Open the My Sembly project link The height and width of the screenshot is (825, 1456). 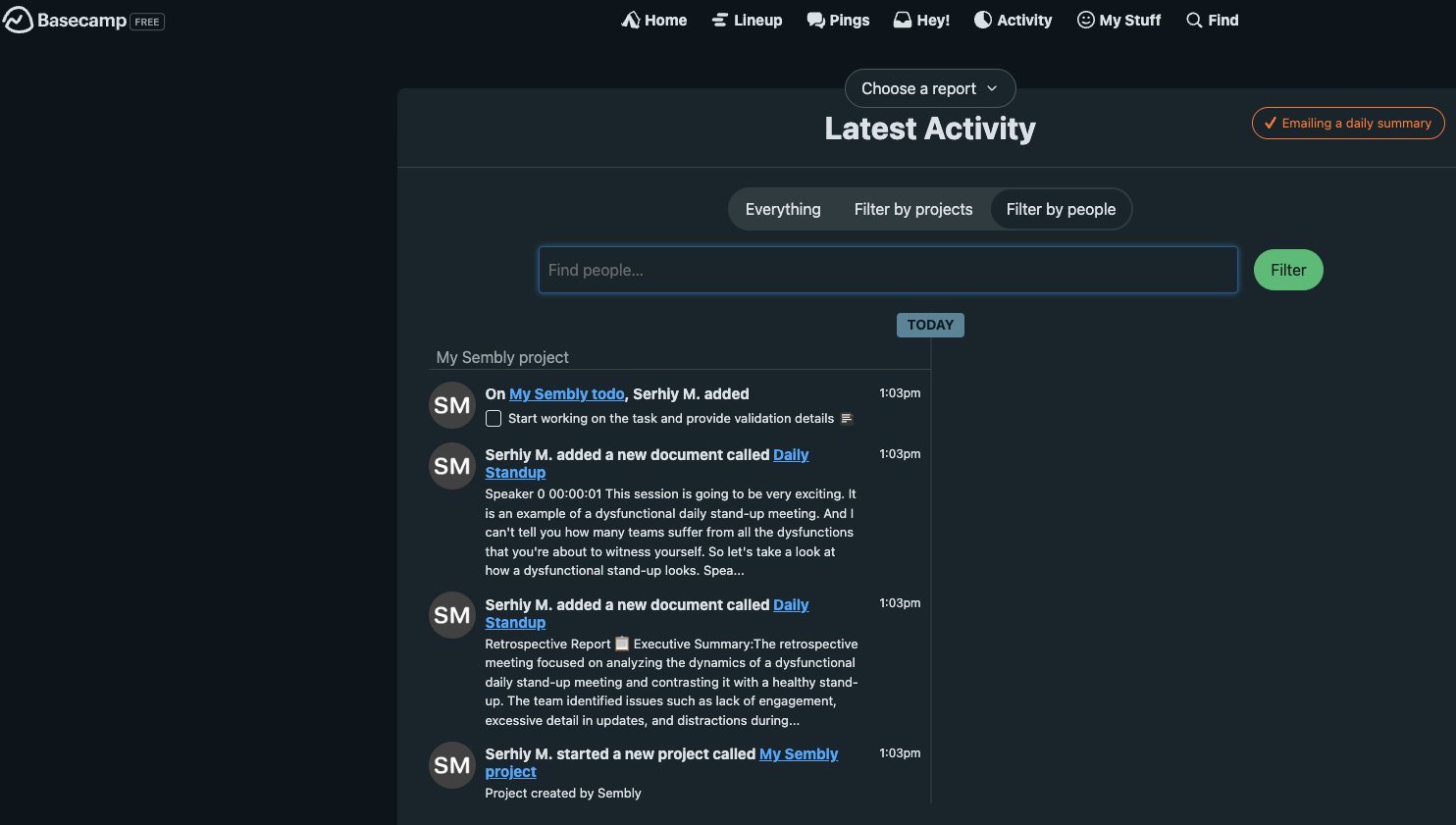pos(798,754)
